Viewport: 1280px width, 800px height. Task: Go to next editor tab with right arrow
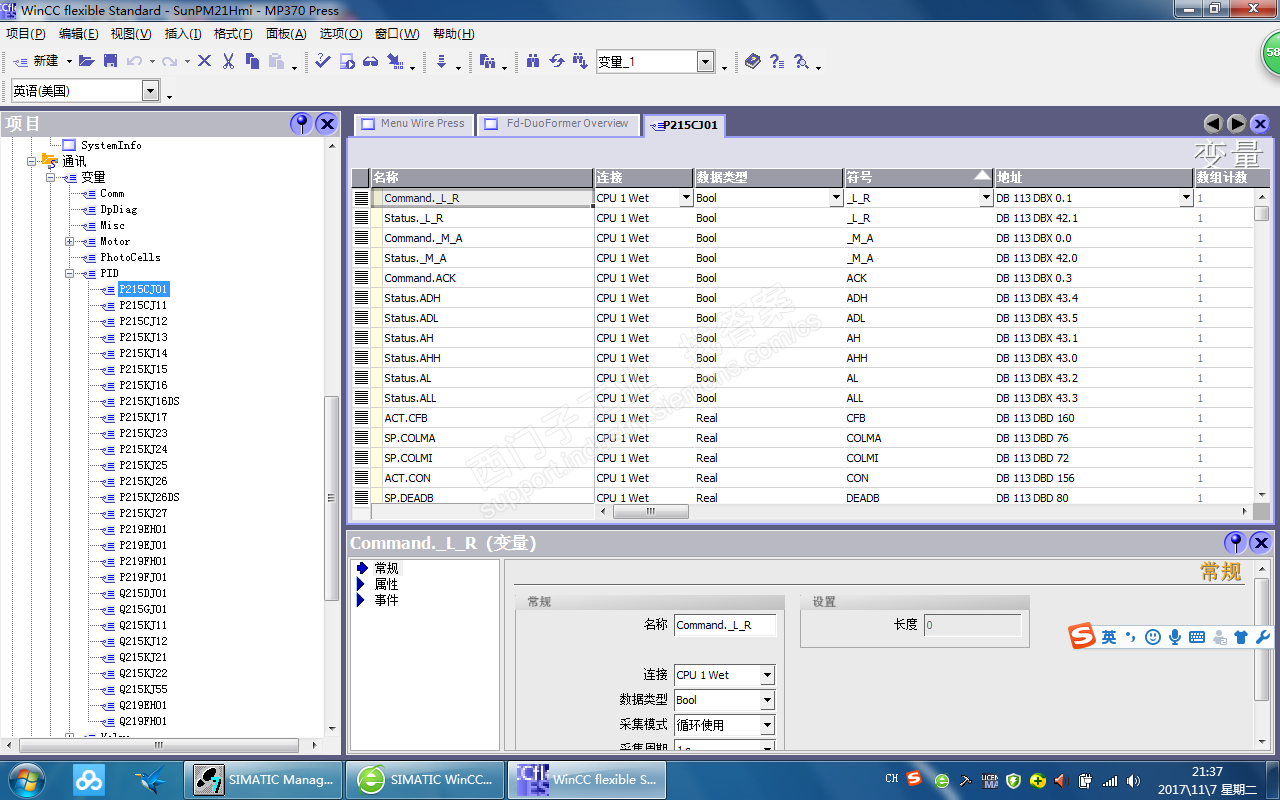[x=1237, y=123]
